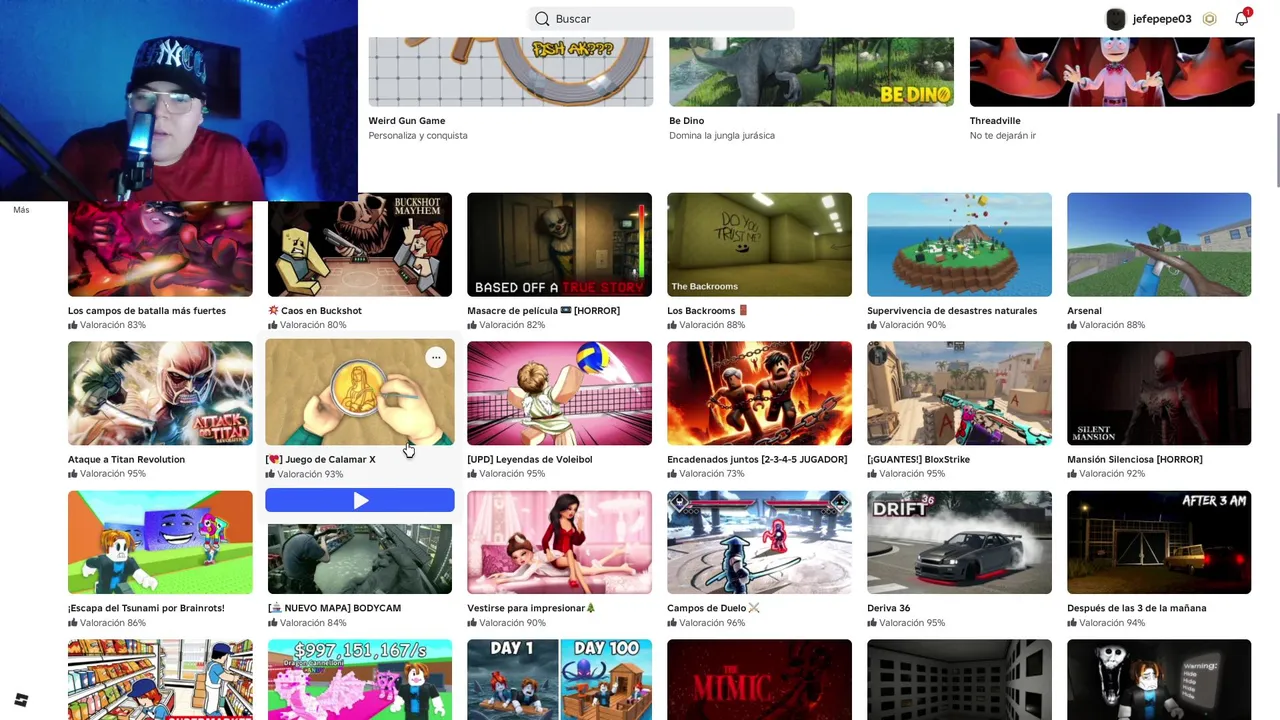Click the page vertical scrollbar
The width and height of the screenshot is (1280, 720).
1276,150
